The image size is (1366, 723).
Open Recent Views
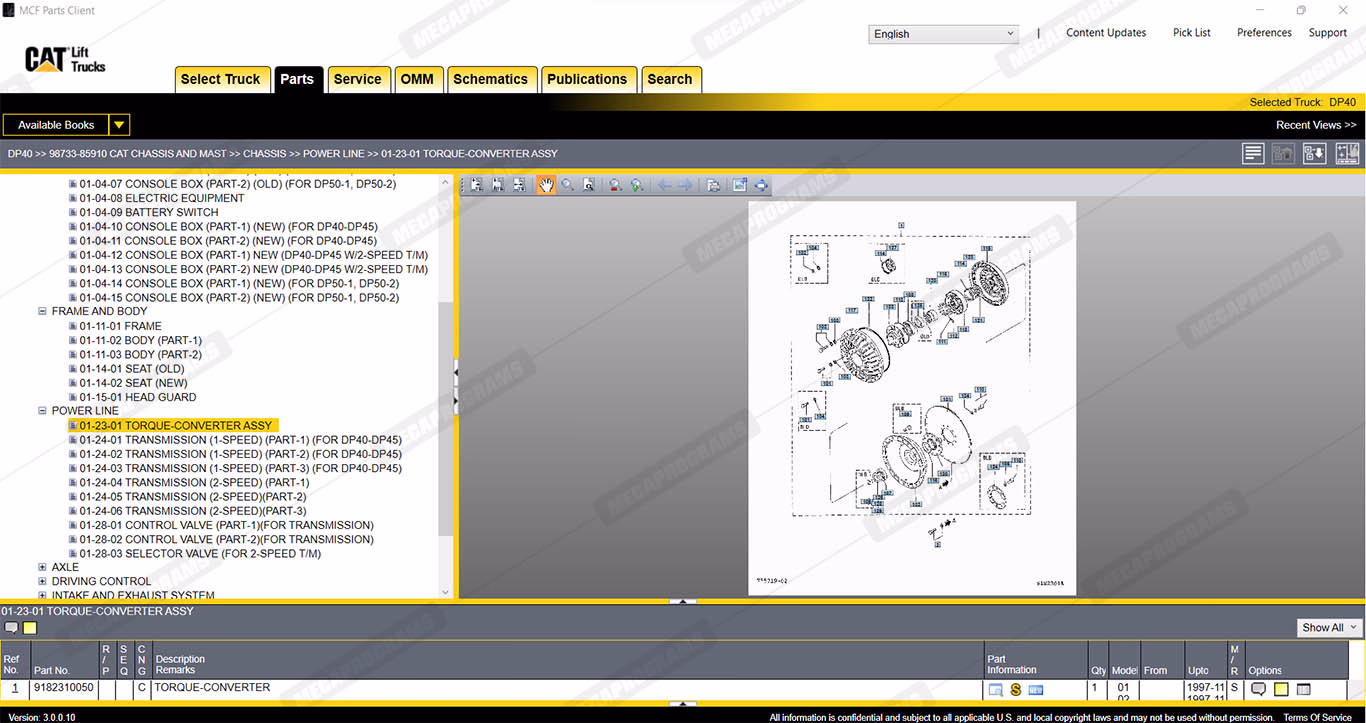click(1315, 125)
